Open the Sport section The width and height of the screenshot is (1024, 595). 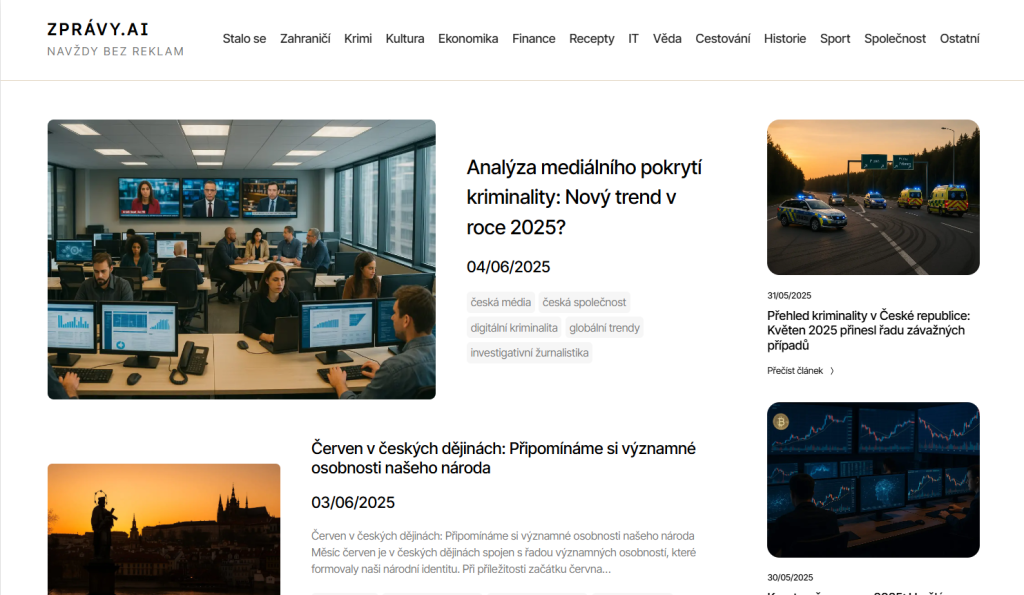(x=835, y=39)
